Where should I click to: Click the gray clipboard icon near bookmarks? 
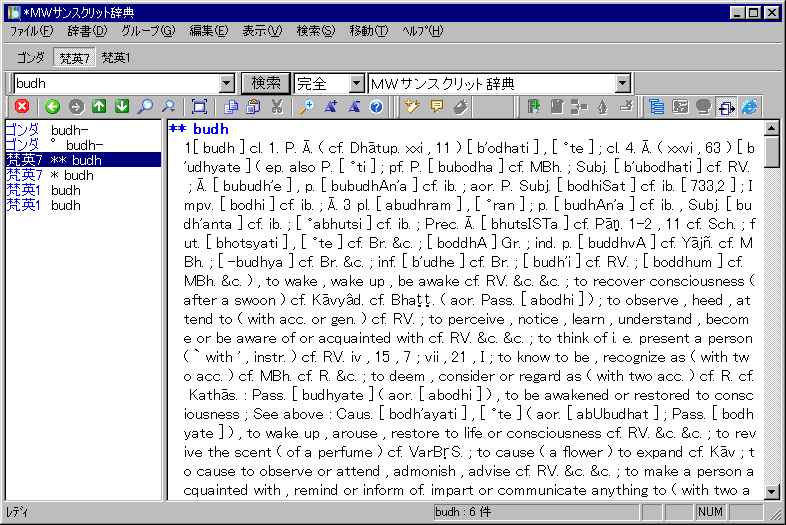556,106
